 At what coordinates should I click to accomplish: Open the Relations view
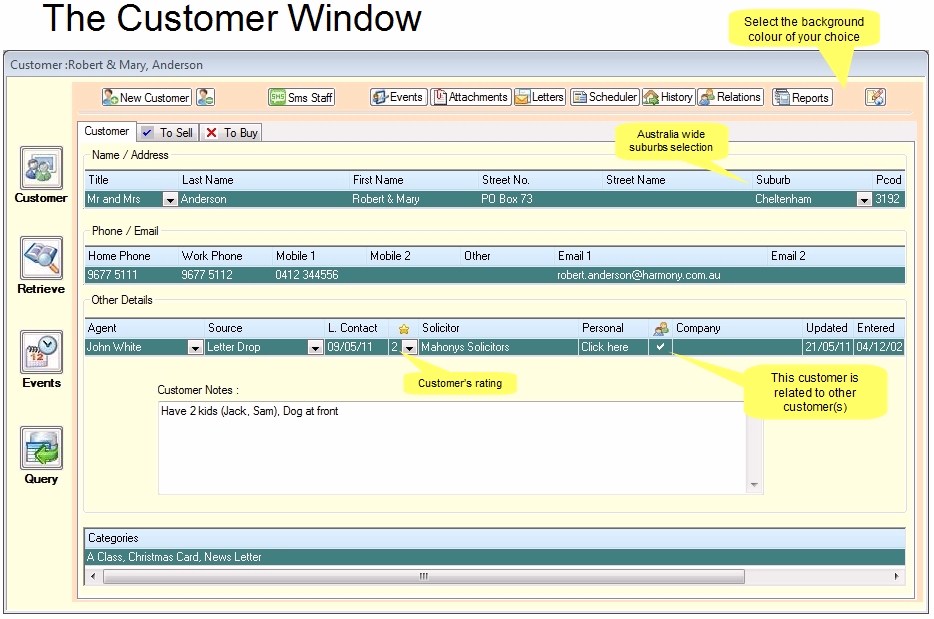[x=729, y=97]
